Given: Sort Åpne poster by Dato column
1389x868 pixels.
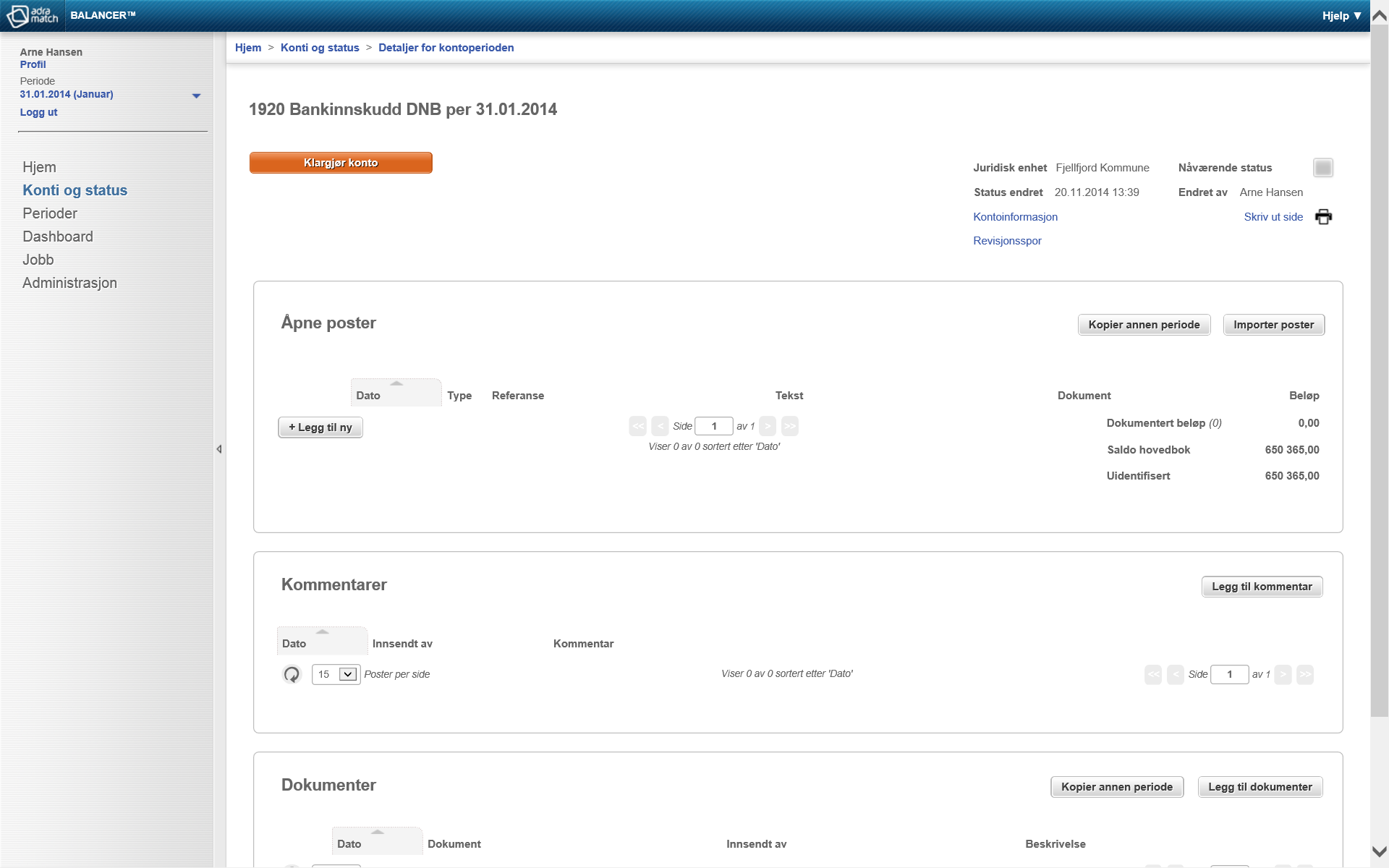Looking at the screenshot, I should (396, 393).
